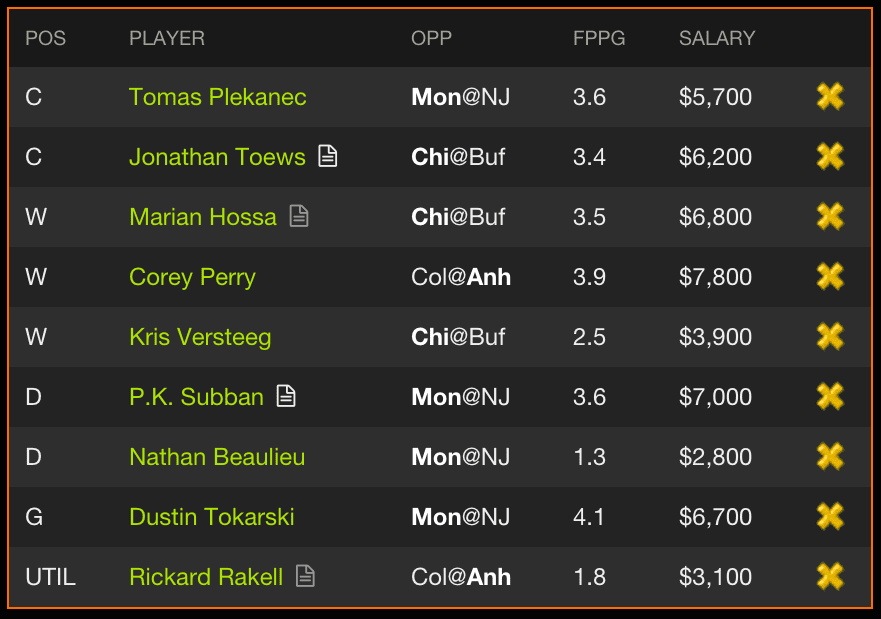
Task: Click the POS column header
Action: (46, 39)
